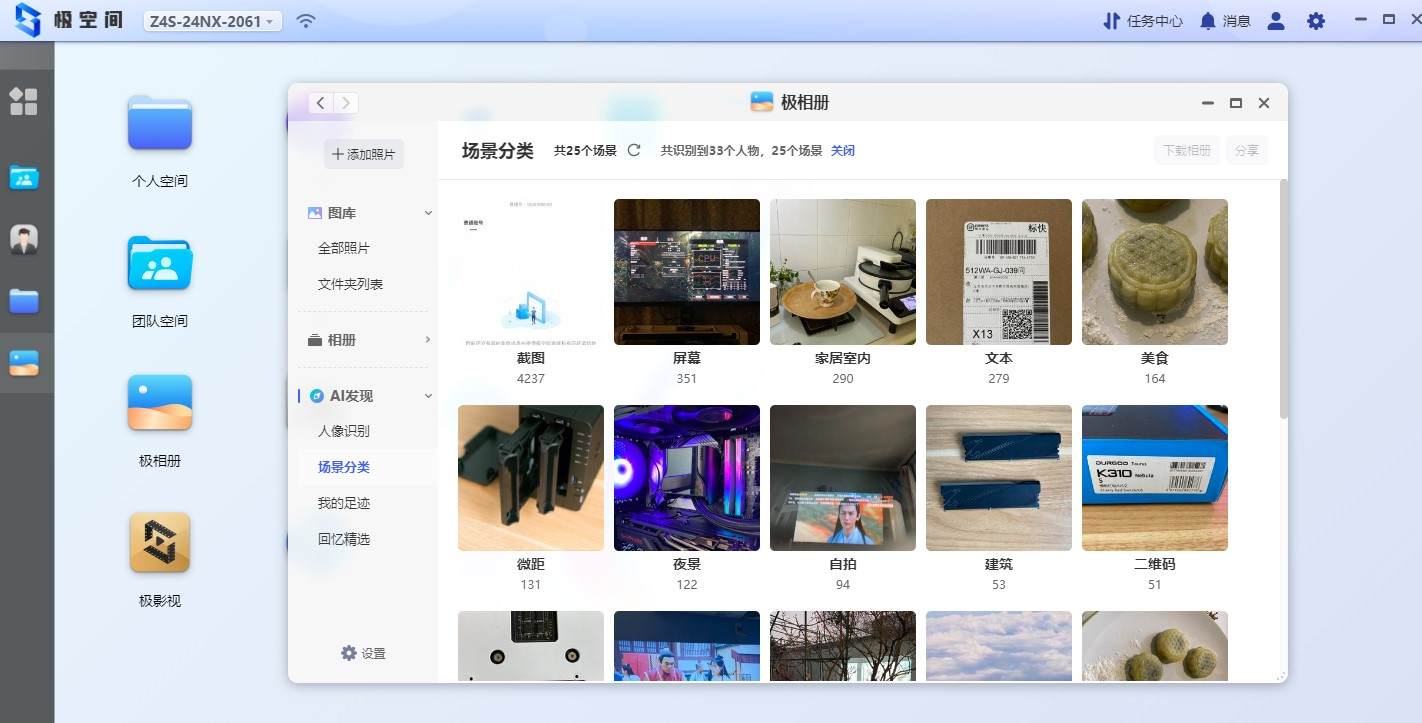Click the 添加照片 button
1422x723 pixels.
tap(363, 153)
